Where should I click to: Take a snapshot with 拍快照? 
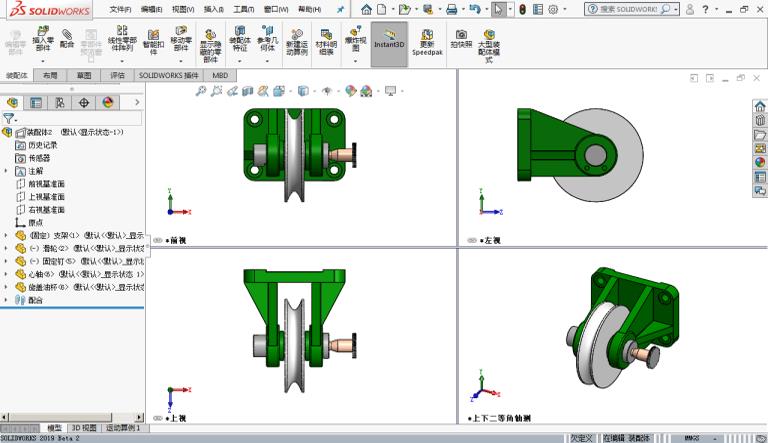[461, 39]
